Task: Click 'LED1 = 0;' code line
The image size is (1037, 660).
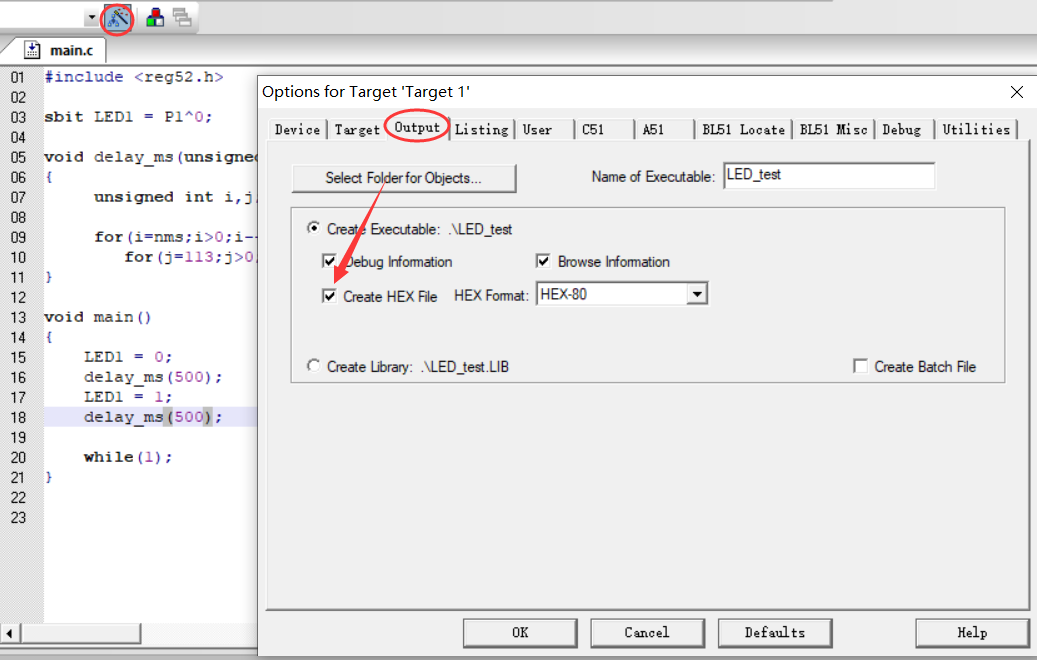Action: pos(128,357)
